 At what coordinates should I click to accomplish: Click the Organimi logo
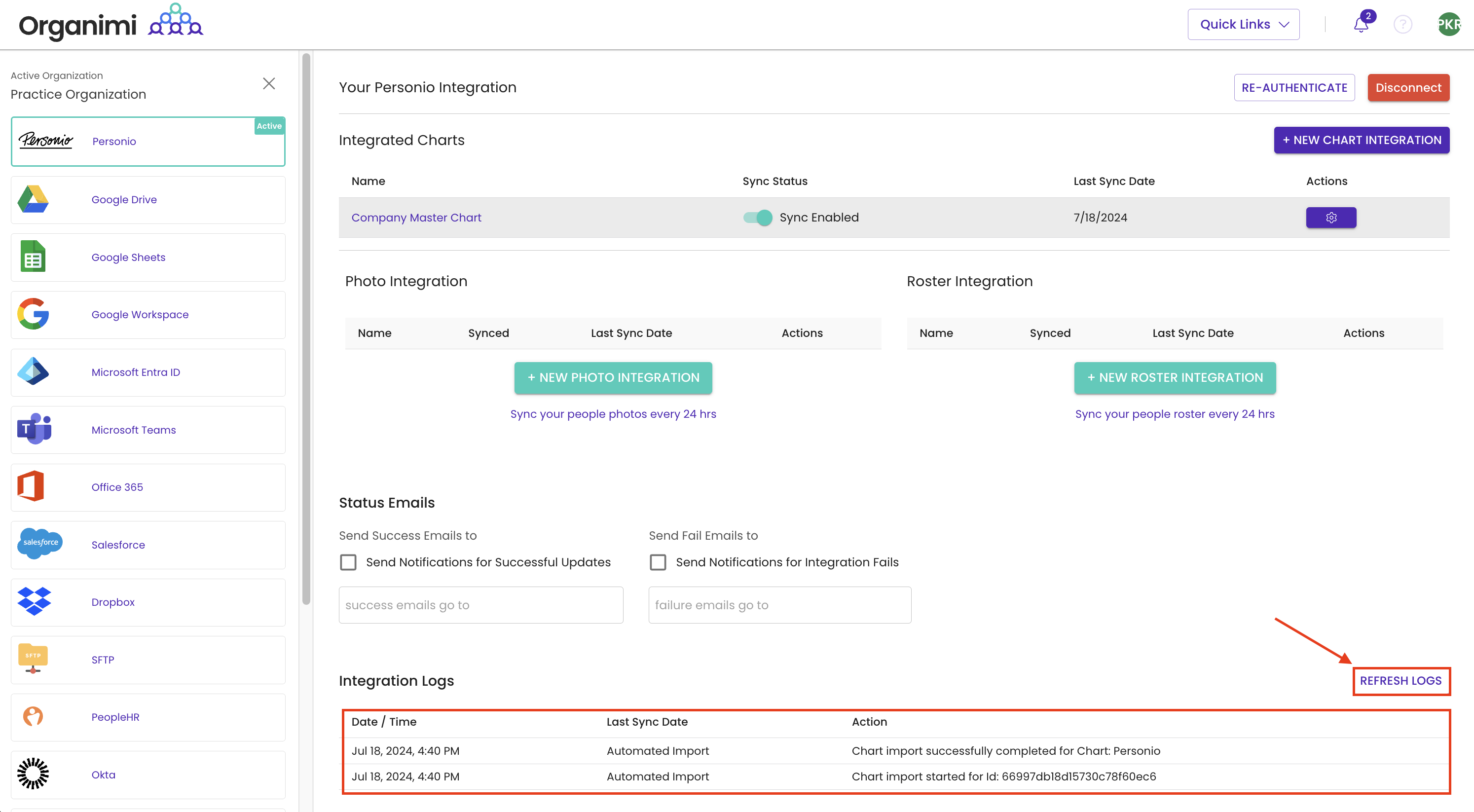pyautogui.click(x=111, y=23)
